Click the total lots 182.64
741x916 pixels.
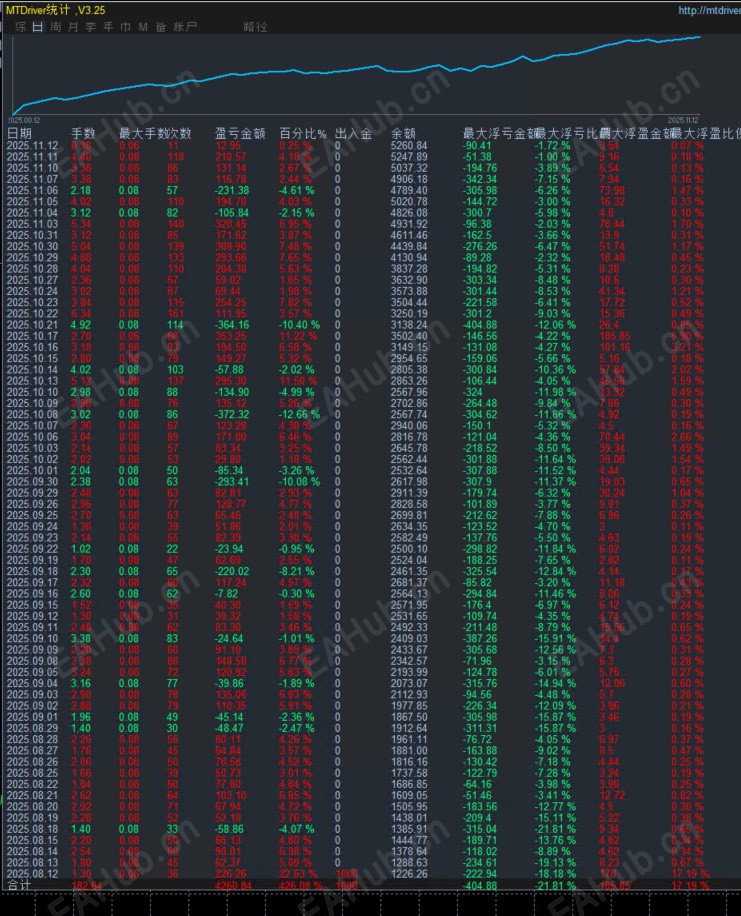pos(87,886)
